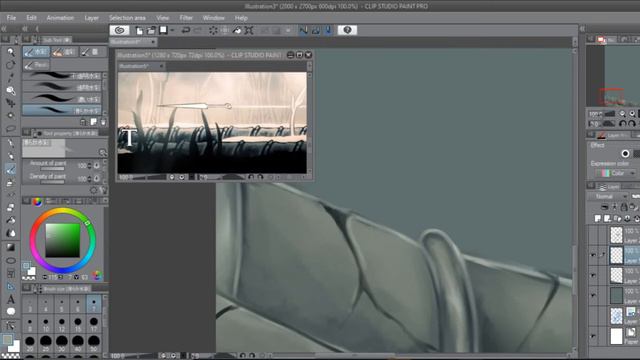The height and width of the screenshot is (360, 640).
Task: Open CLIP STUDIO launcher icon
Action: pyautogui.click(x=120, y=30)
